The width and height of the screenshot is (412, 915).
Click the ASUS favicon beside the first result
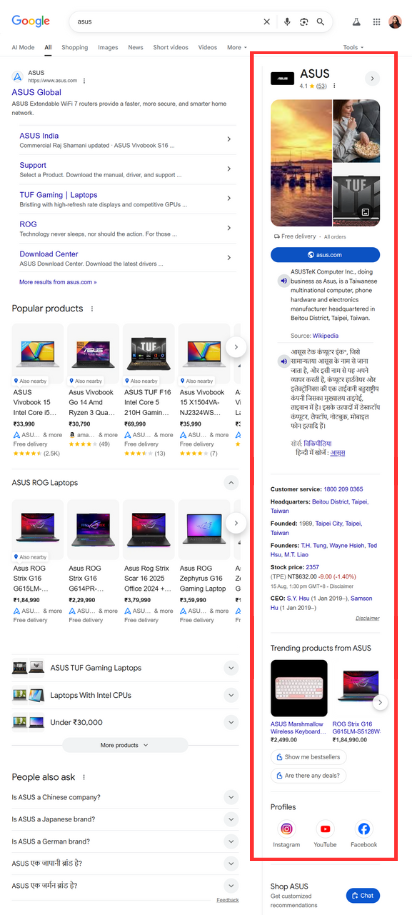pos(17,76)
